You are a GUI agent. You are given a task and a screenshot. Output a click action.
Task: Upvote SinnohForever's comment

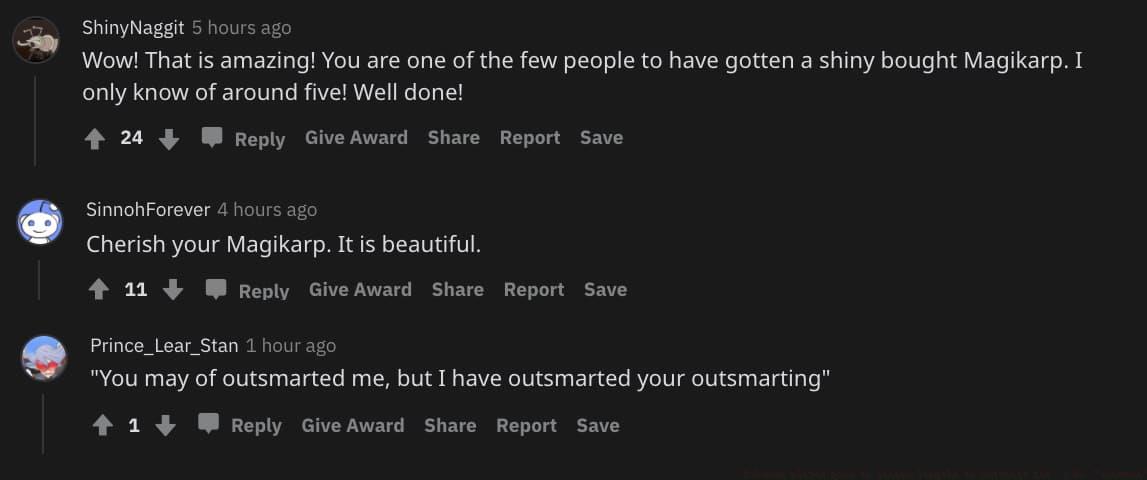(x=99, y=290)
